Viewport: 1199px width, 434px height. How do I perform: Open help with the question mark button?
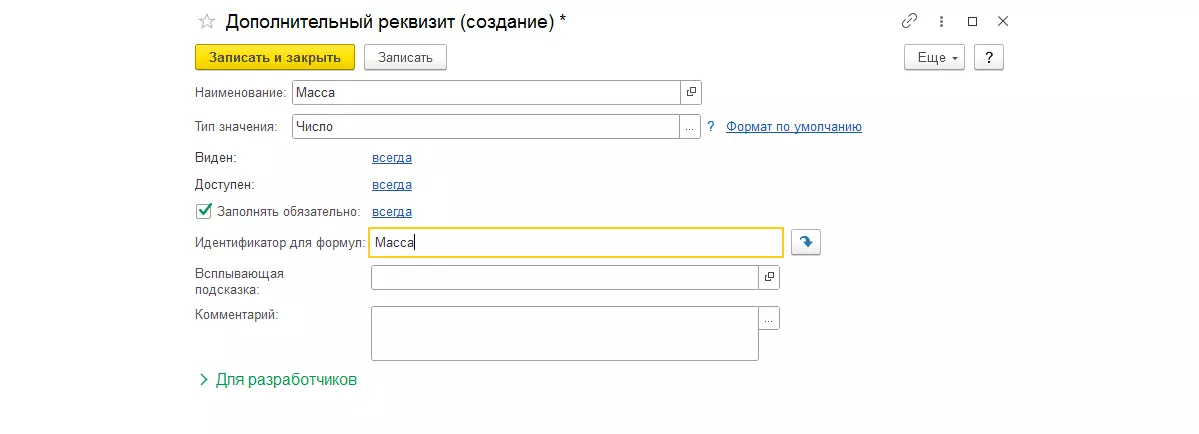(x=988, y=57)
